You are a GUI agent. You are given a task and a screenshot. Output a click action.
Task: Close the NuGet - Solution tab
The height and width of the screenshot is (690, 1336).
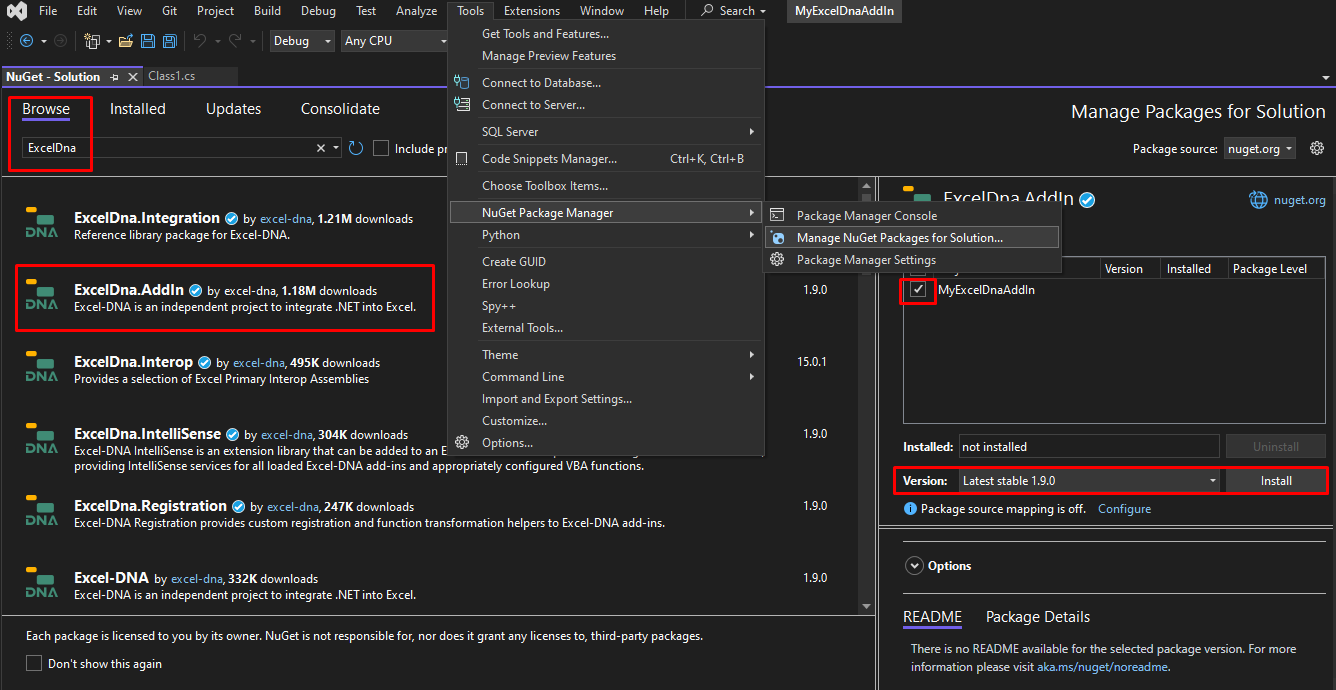click(x=131, y=77)
